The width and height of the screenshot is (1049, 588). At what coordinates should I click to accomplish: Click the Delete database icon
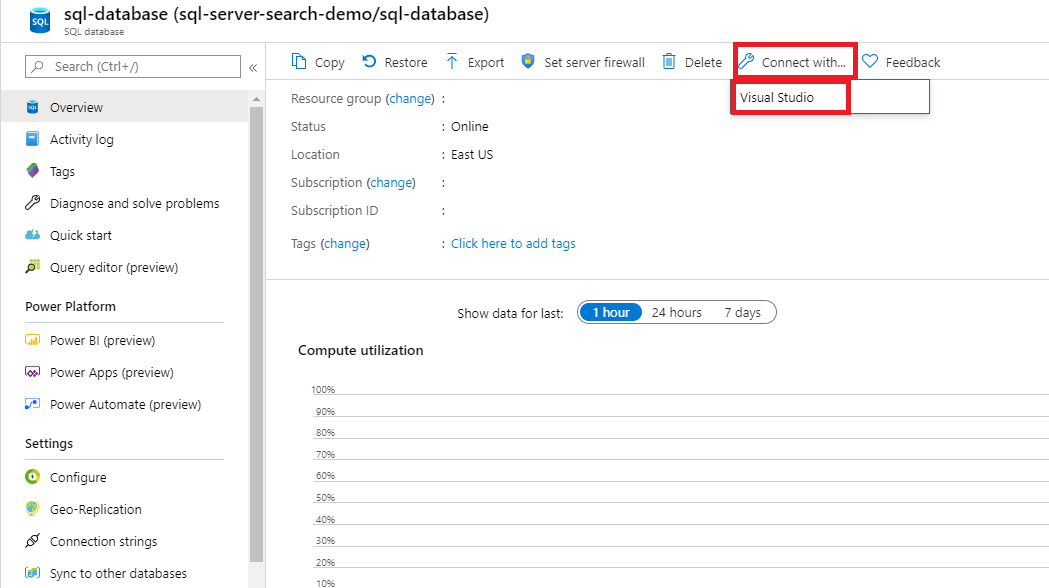[691, 61]
